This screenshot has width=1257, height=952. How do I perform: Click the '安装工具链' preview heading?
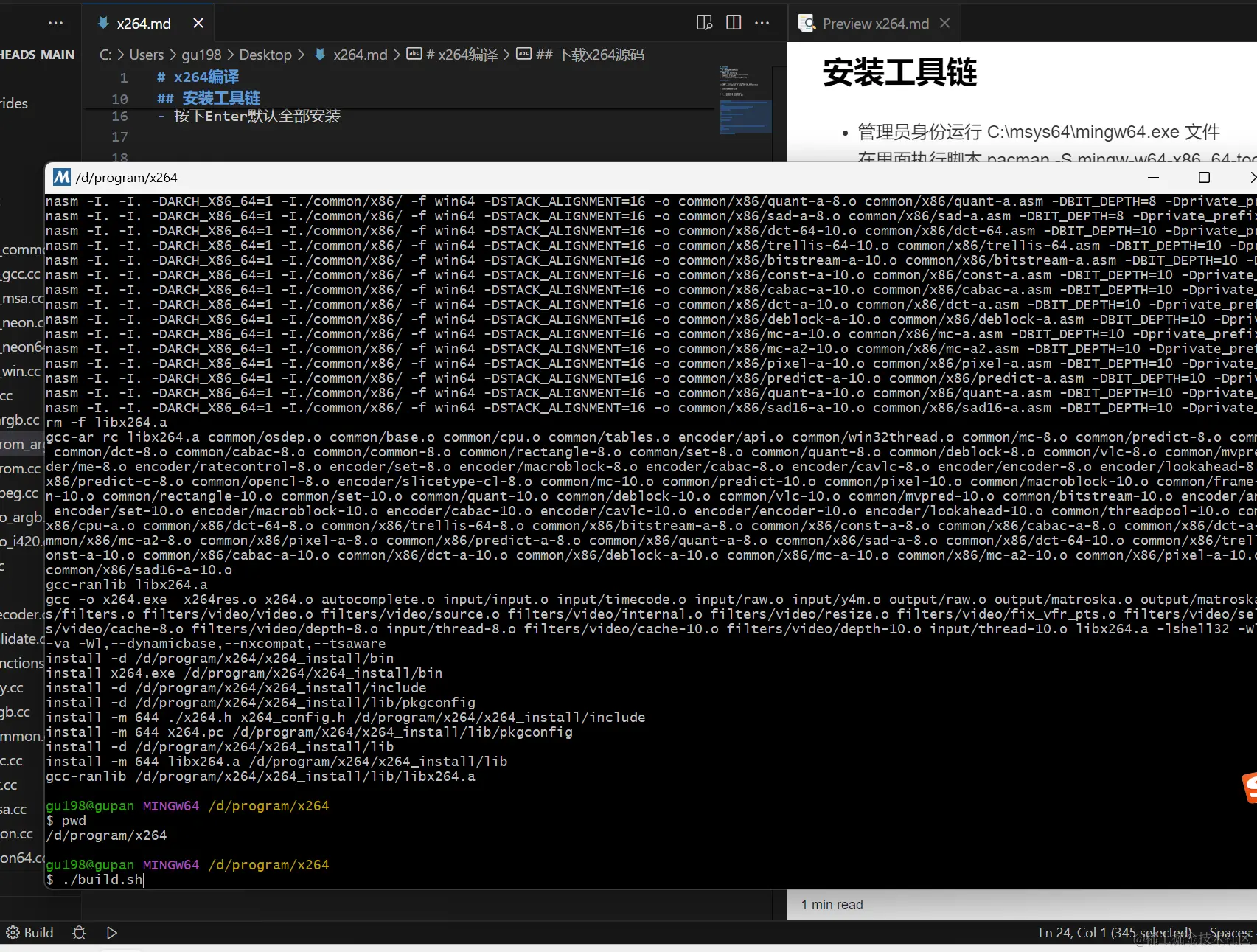click(899, 72)
